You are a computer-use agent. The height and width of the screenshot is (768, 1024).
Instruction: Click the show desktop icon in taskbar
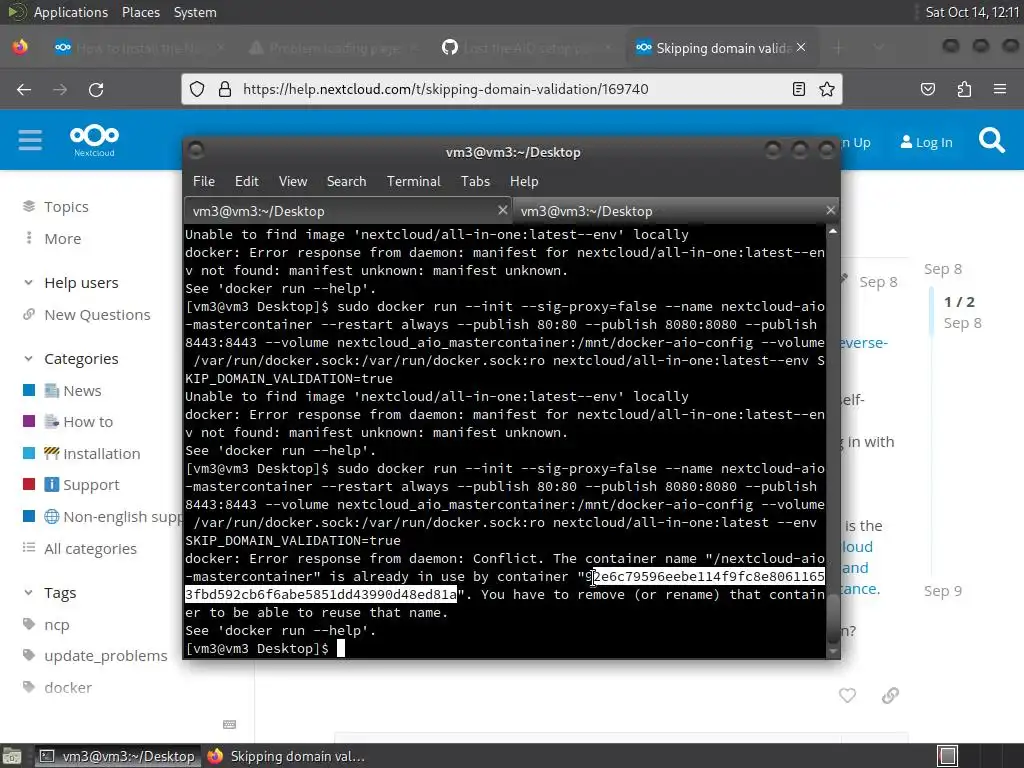[12, 757]
